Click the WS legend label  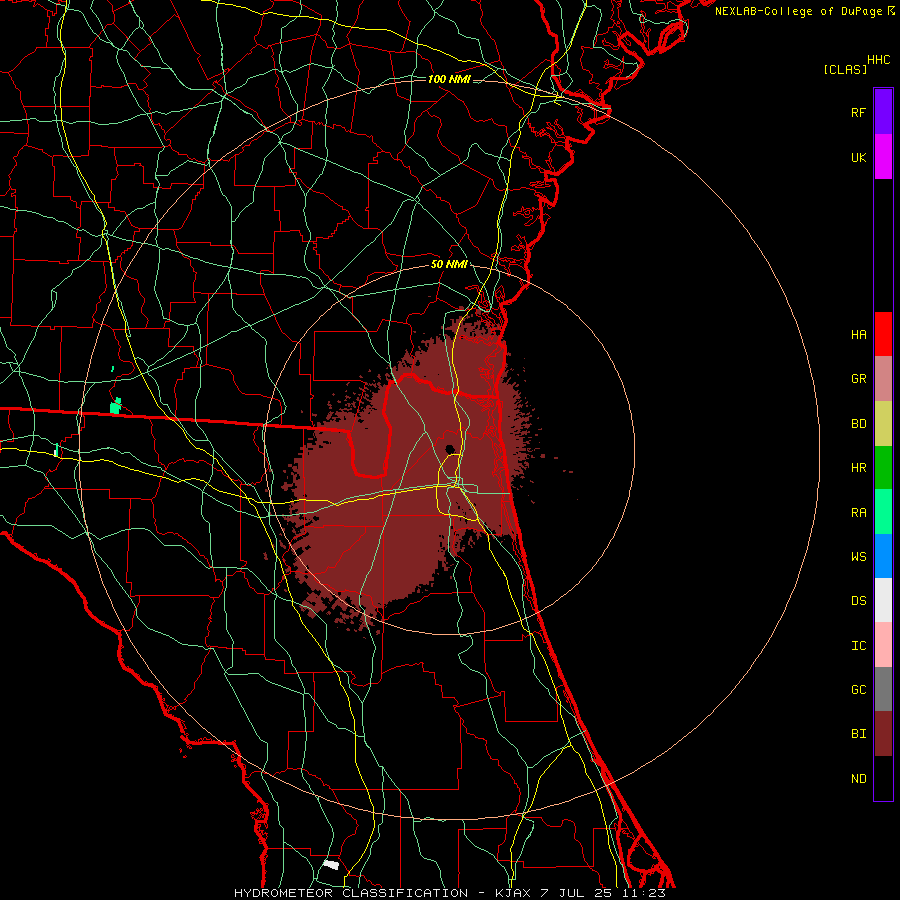tap(858, 556)
